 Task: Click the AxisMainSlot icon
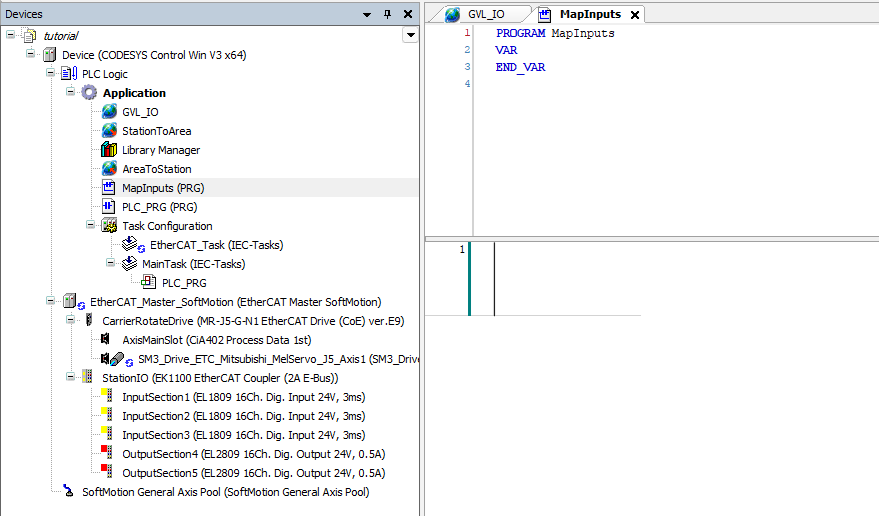coord(105,339)
